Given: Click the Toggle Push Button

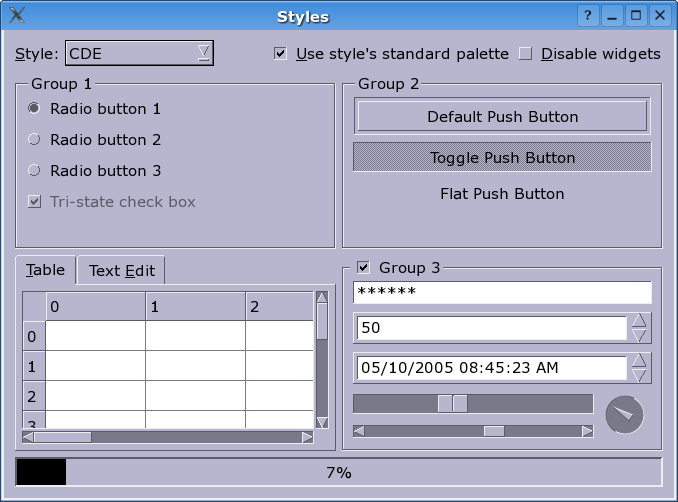Looking at the screenshot, I should point(502,157).
